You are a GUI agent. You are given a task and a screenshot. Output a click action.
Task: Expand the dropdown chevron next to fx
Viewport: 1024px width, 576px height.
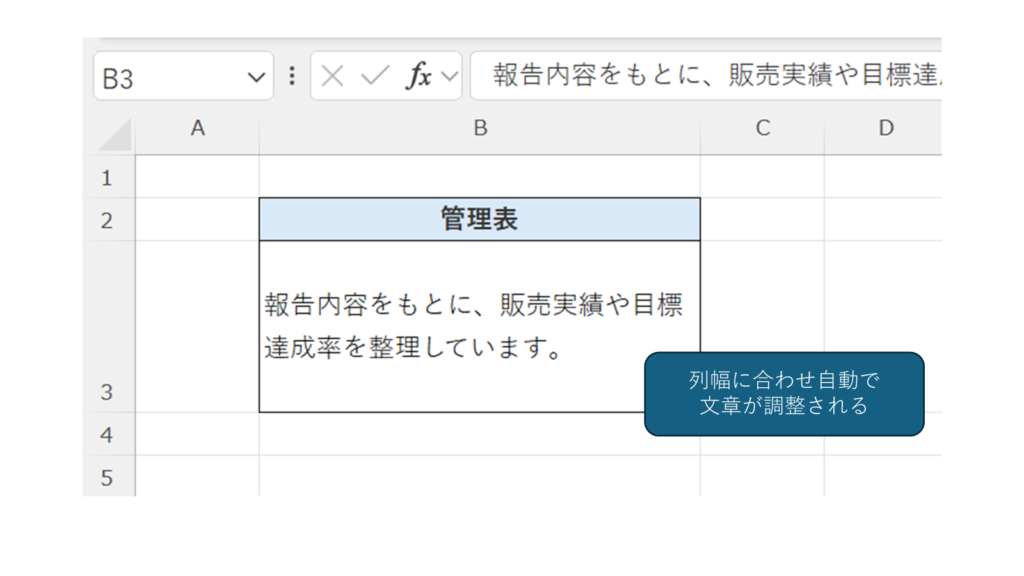(x=449, y=77)
